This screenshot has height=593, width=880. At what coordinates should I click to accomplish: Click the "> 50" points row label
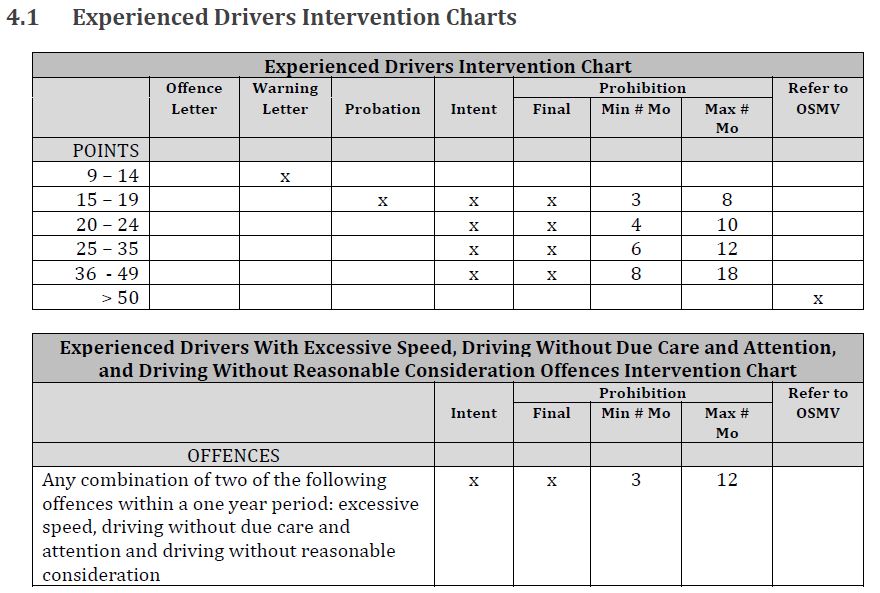point(120,298)
